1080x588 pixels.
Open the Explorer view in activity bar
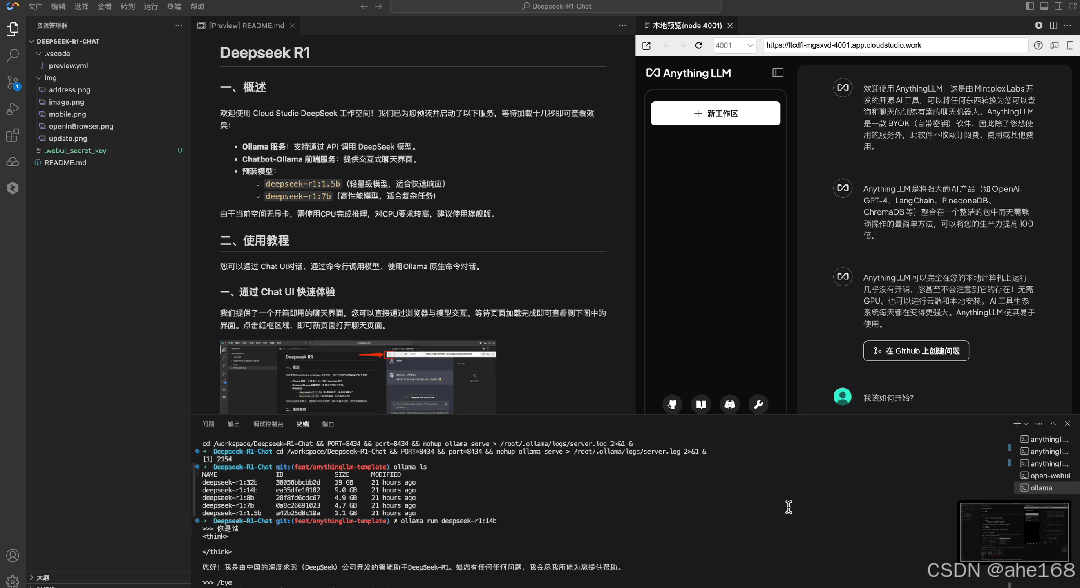pyautogui.click(x=12, y=28)
